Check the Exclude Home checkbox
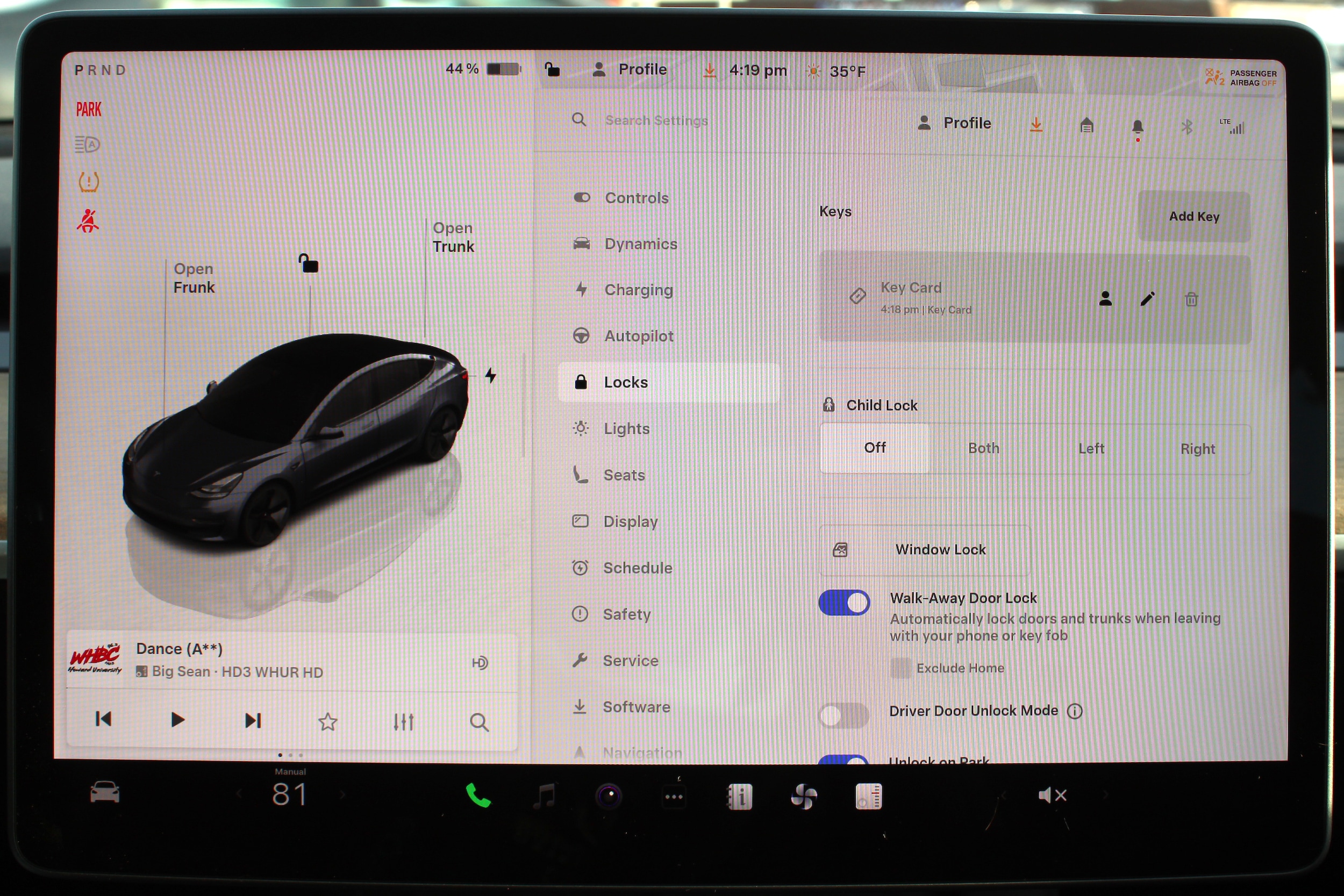Viewport: 1344px width, 896px height. (900, 668)
